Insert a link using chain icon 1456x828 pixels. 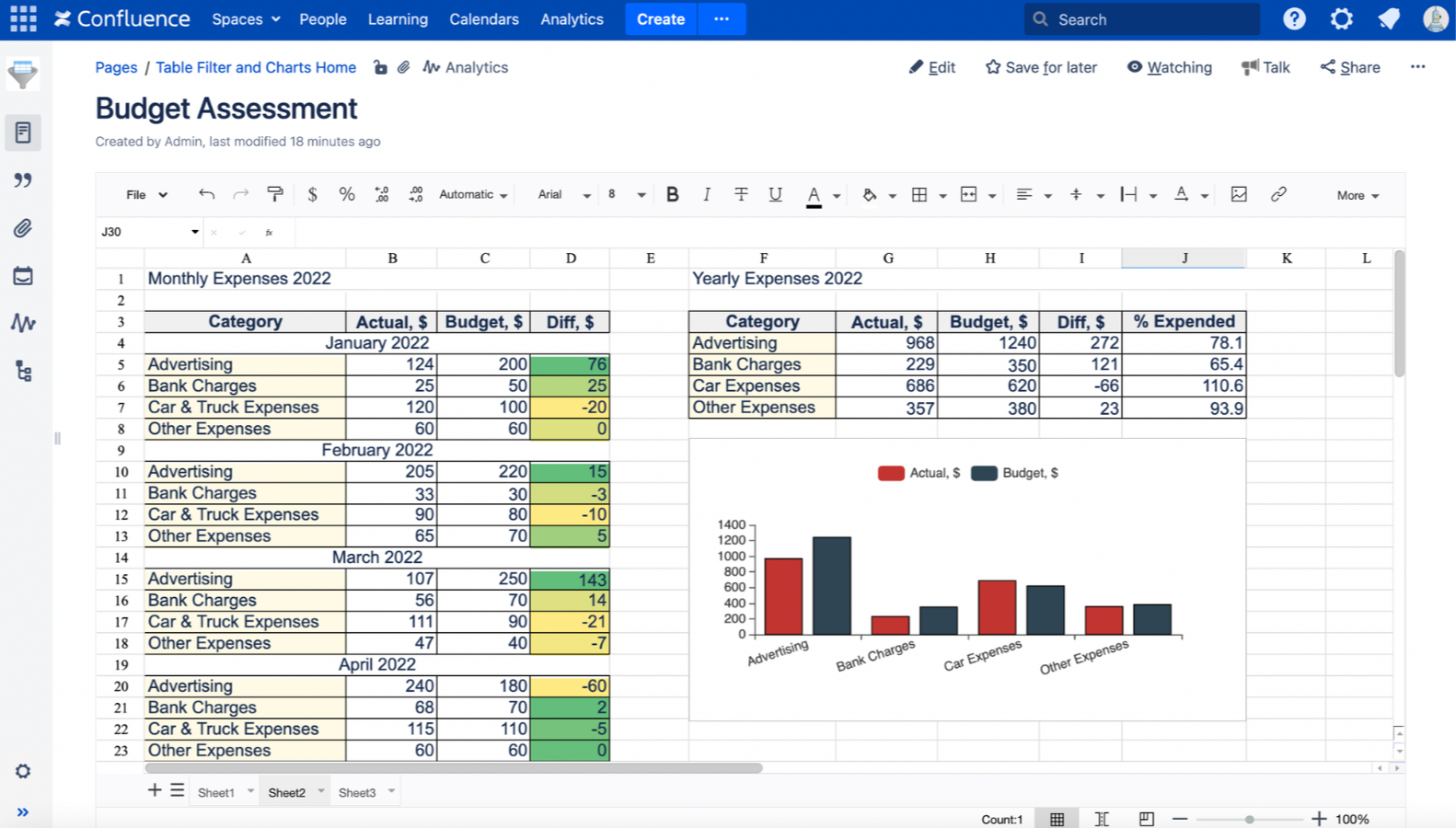pyautogui.click(x=1278, y=194)
